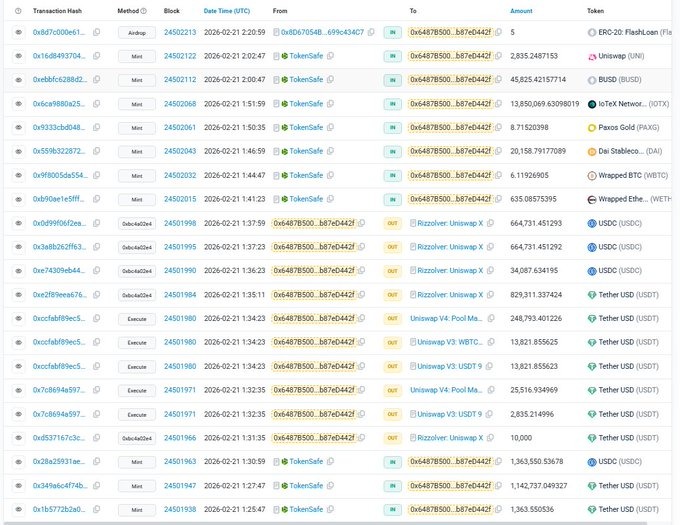Screen dimensions: 680x525
Task: Open transaction 0xb90ae1e5fff
Action: [x=59, y=199]
